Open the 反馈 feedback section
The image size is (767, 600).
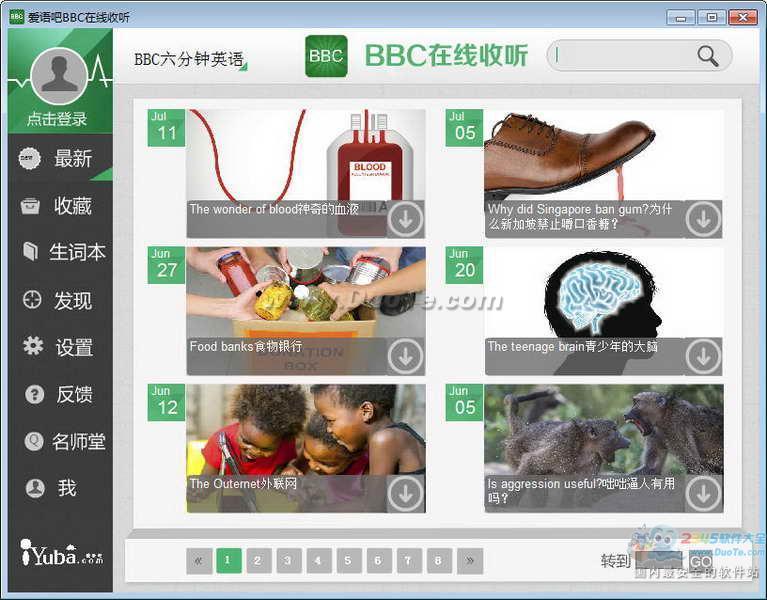tap(60, 394)
